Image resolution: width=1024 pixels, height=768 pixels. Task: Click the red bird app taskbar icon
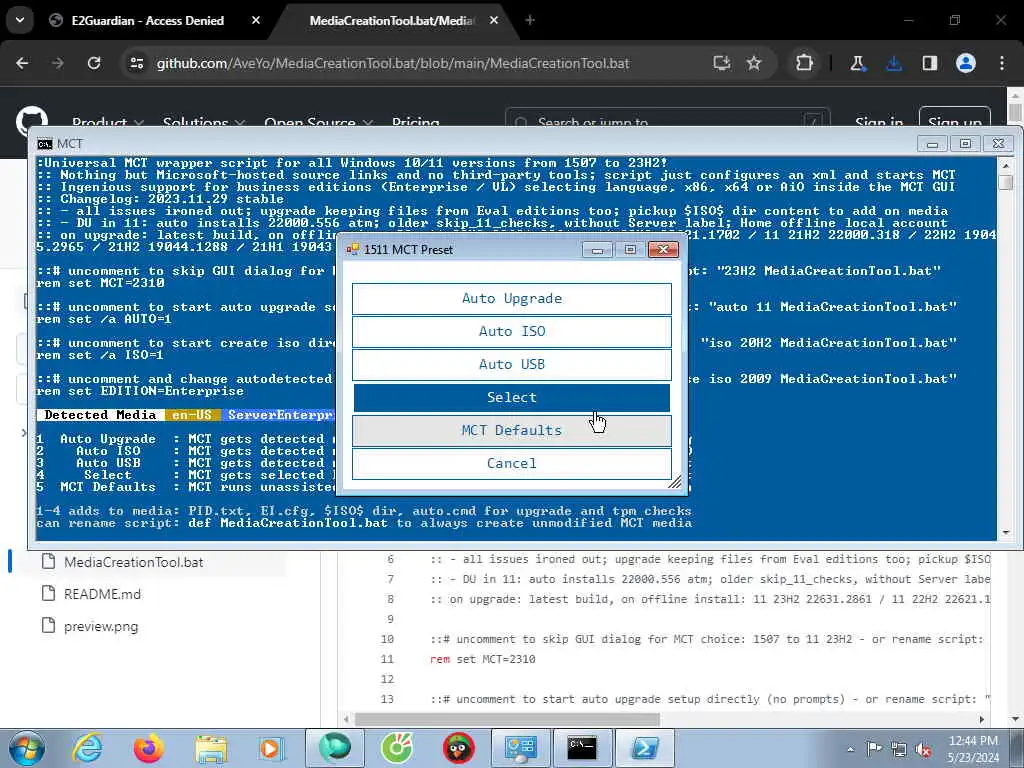tap(458, 748)
